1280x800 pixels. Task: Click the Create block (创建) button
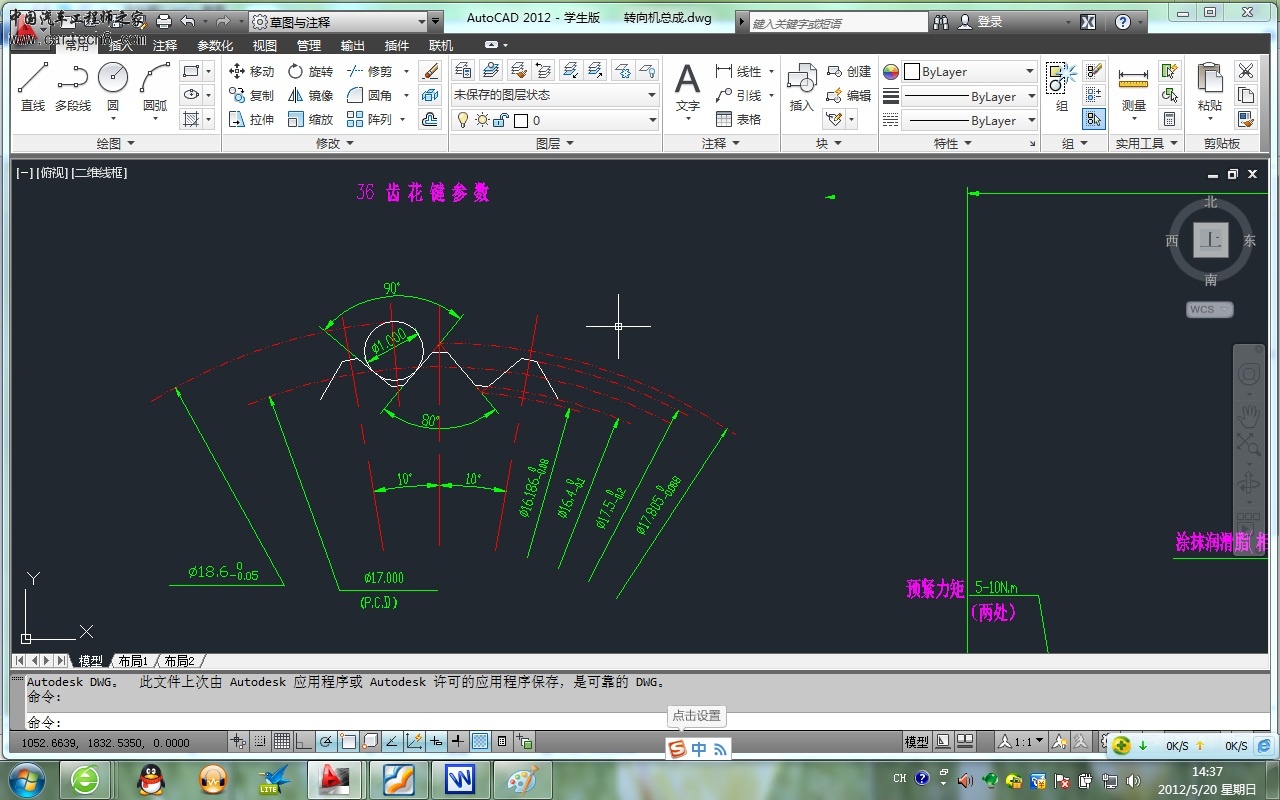[x=849, y=71]
